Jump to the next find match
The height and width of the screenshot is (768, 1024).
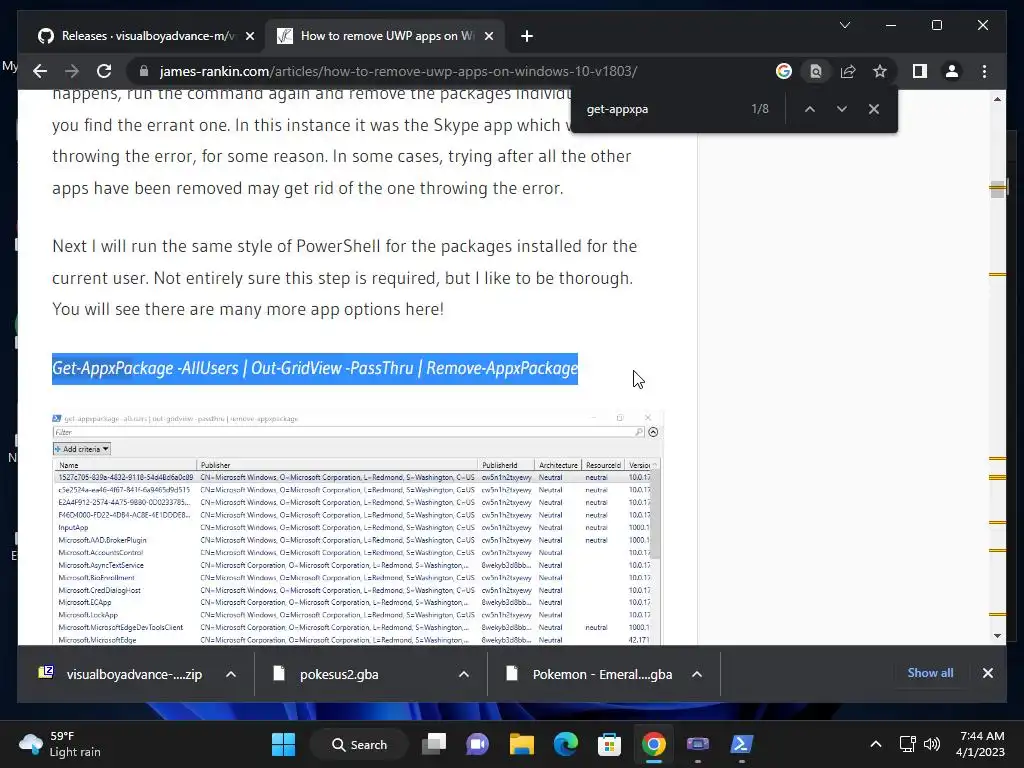point(842,109)
